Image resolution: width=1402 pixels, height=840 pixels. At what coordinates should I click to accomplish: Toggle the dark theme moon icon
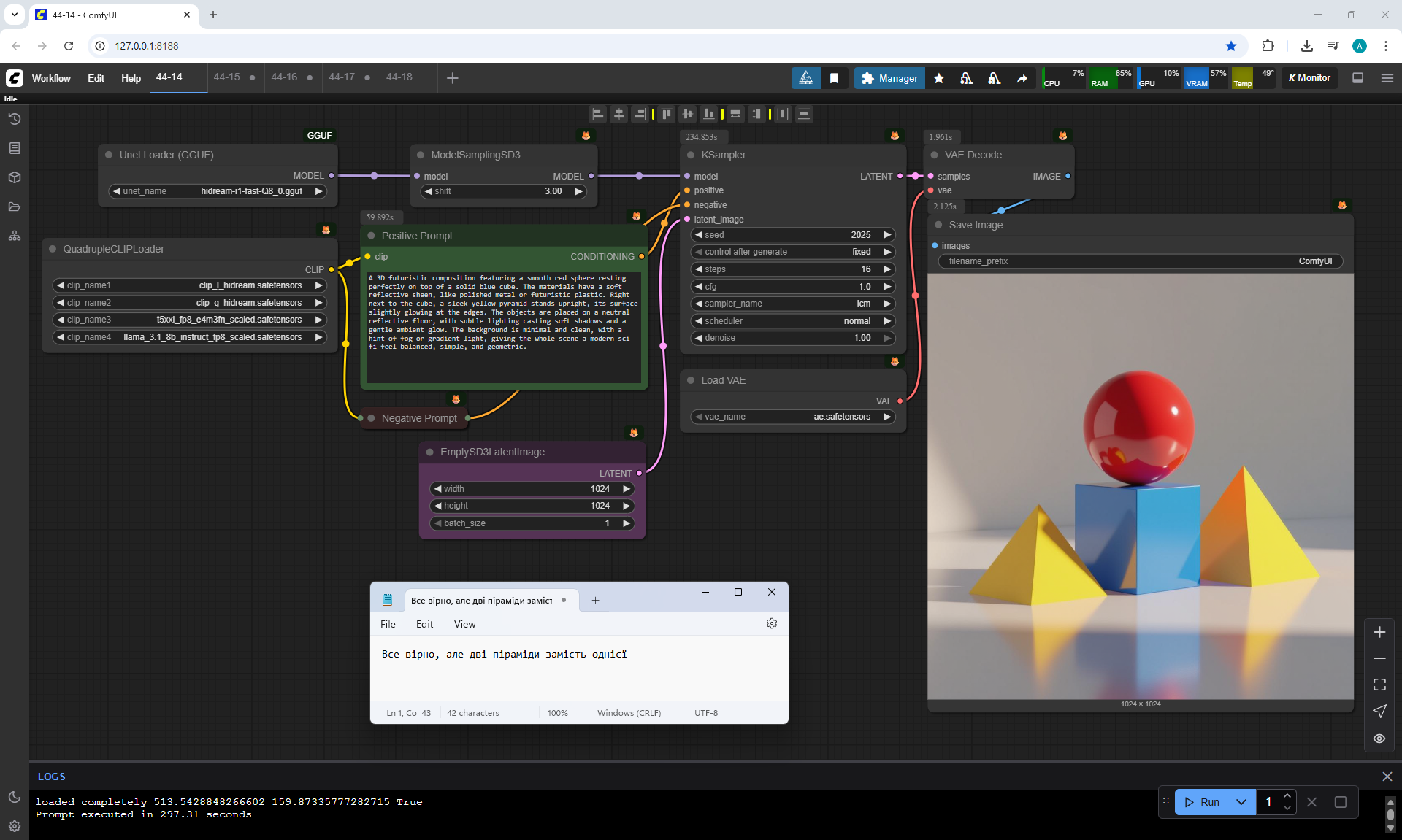[14, 797]
